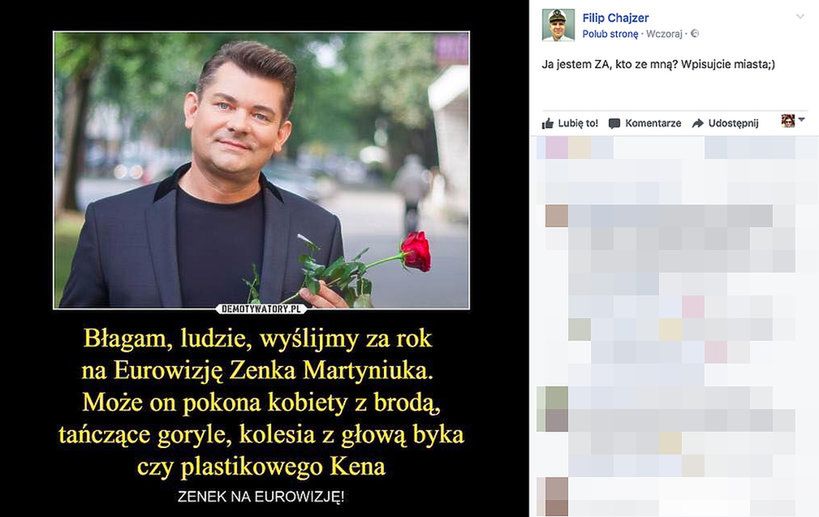Click the globe privacy icon after Wczoraj
The image size is (819, 517).
point(695,33)
